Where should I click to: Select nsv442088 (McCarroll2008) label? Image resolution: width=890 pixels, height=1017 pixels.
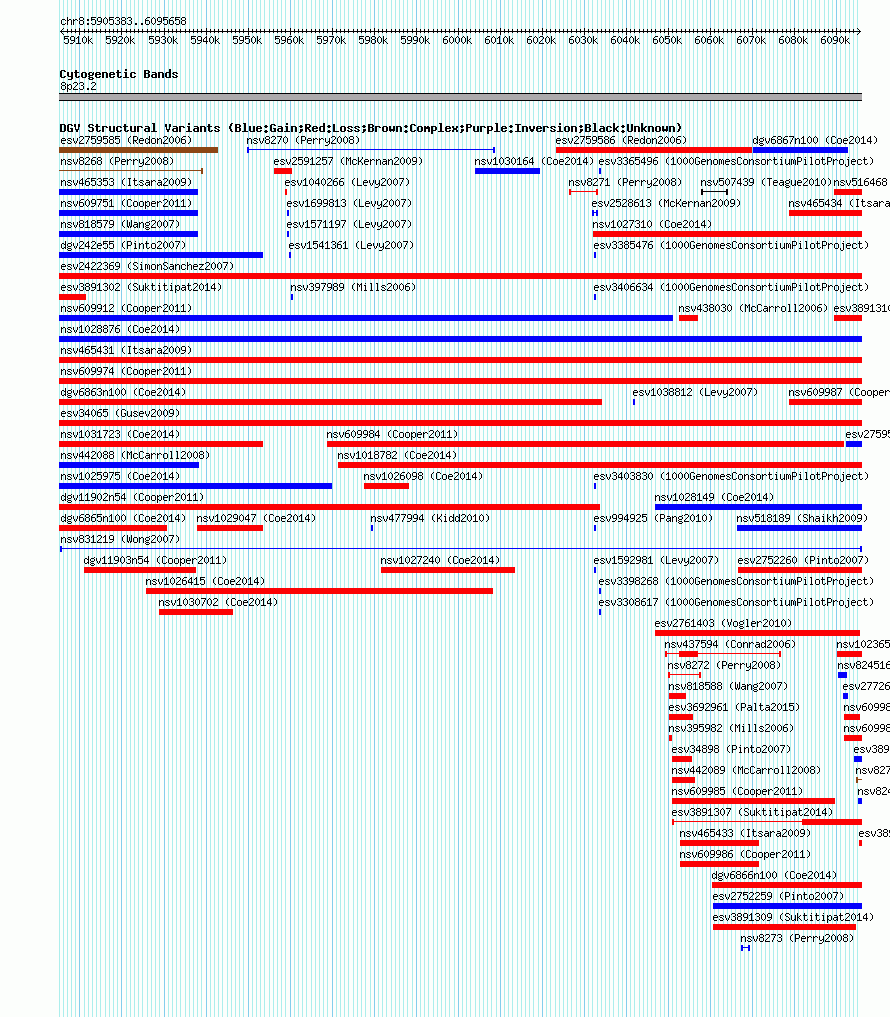click(135, 455)
